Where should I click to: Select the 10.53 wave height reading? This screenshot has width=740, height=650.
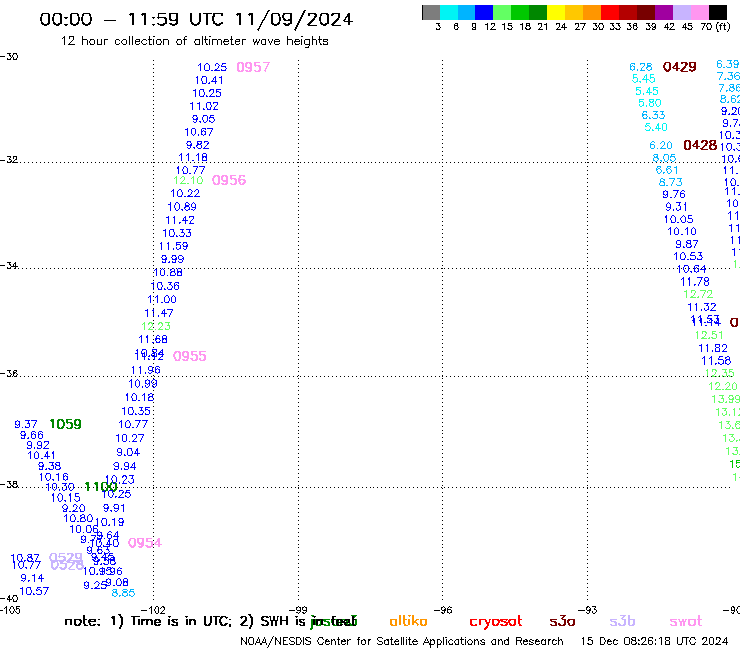[x=688, y=256]
